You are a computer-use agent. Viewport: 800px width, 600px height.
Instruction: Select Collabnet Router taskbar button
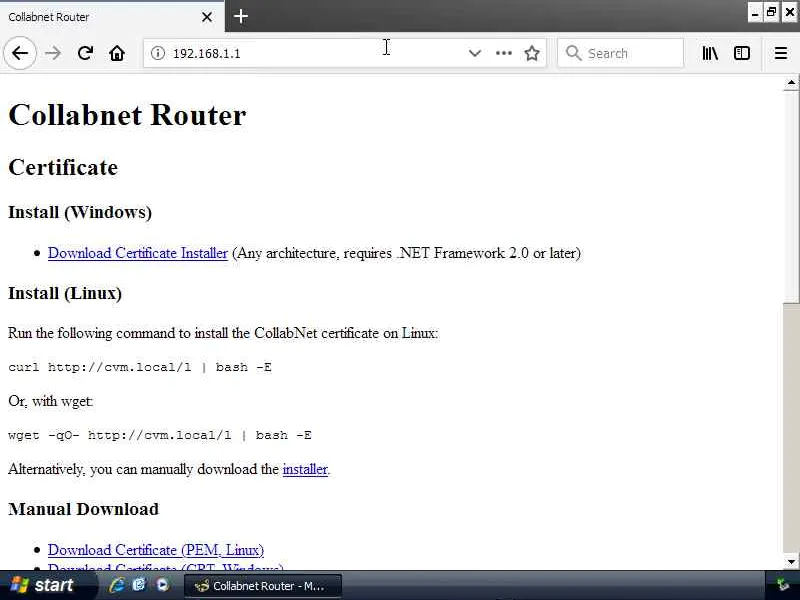coord(263,586)
